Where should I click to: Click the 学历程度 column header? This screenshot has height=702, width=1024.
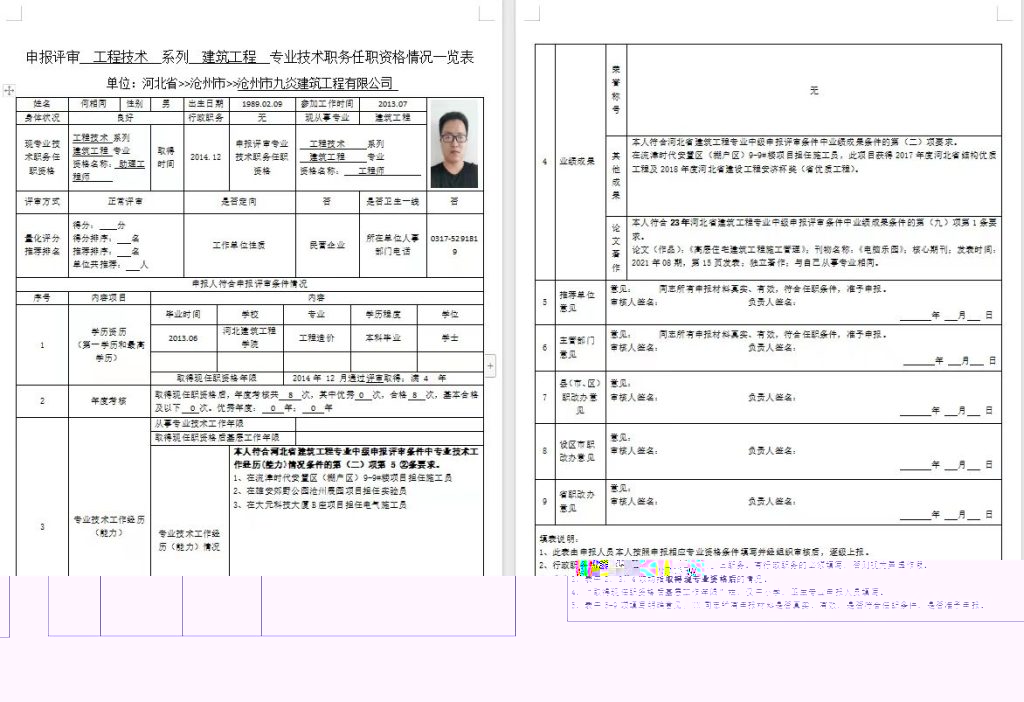tap(383, 314)
